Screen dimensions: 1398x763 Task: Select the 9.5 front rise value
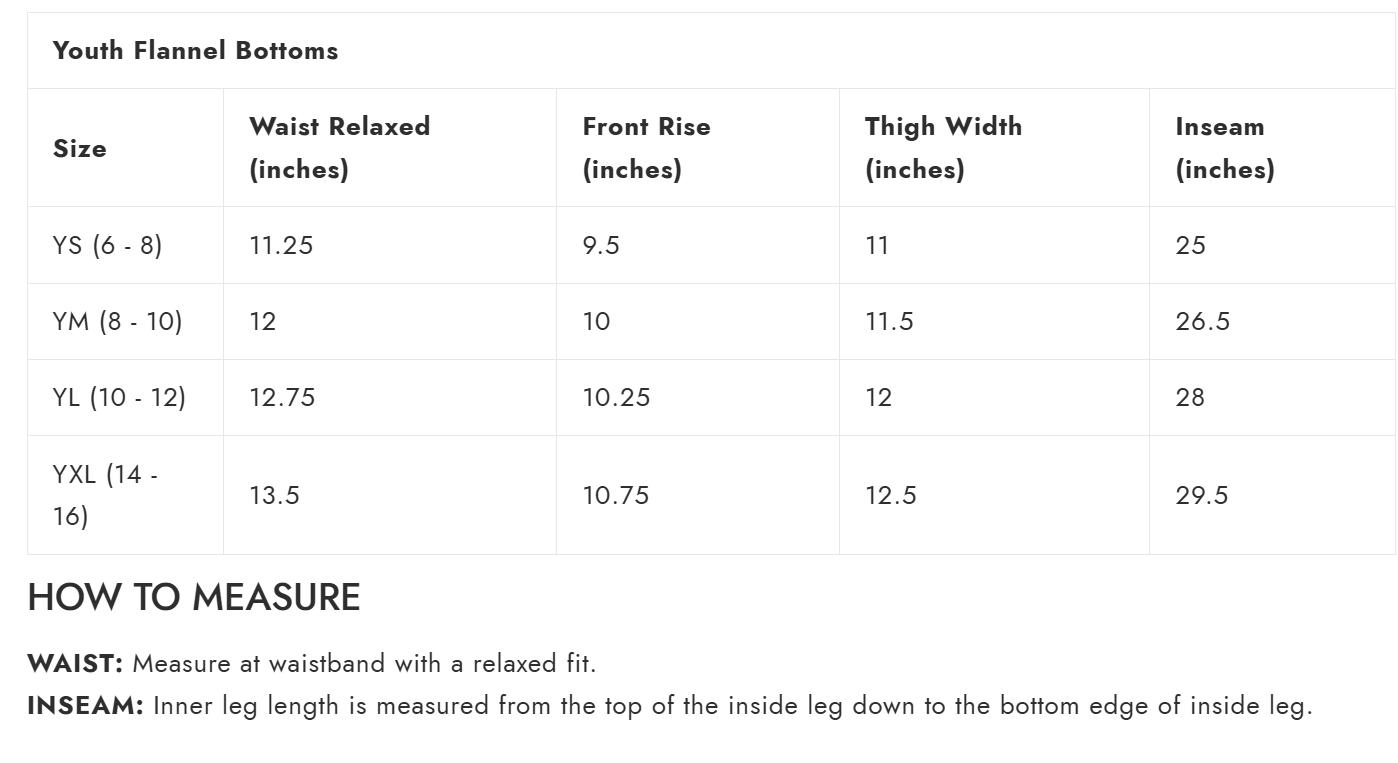[601, 245]
